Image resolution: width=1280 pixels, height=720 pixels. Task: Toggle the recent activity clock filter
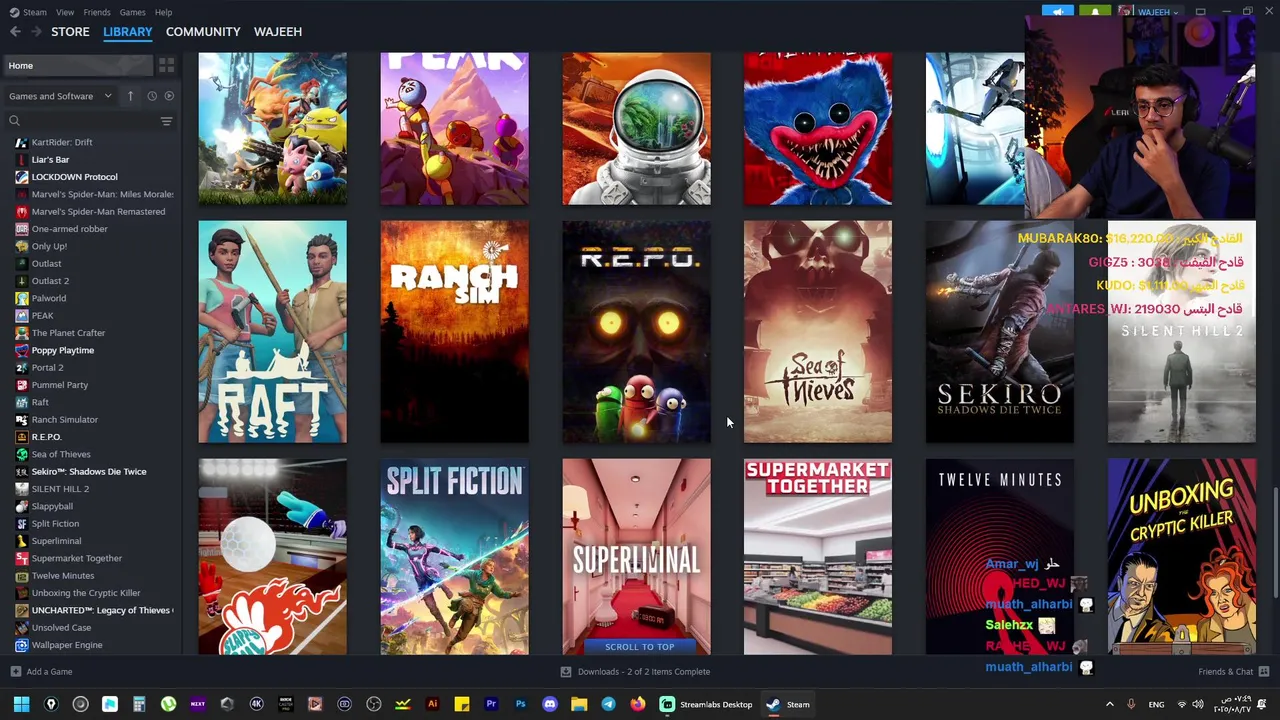[152, 96]
